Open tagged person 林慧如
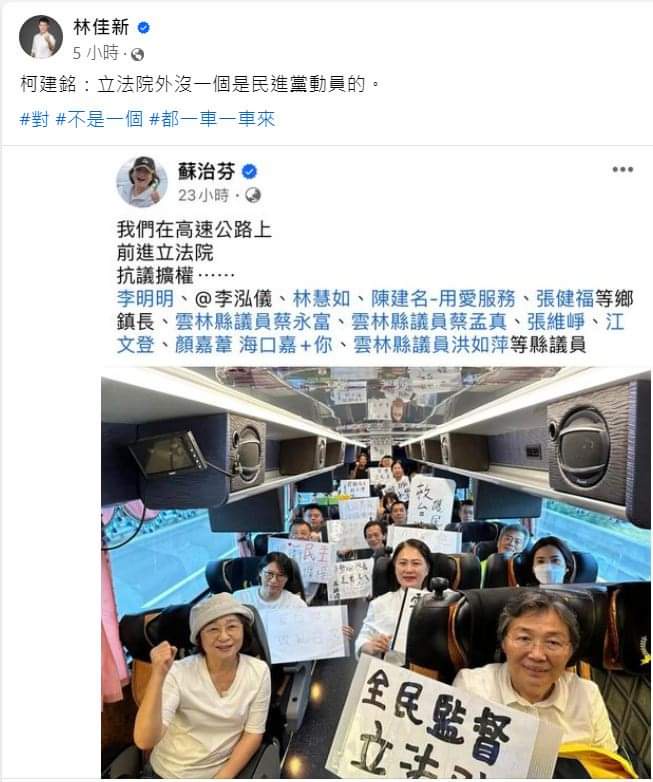The image size is (653, 782). tap(321, 299)
